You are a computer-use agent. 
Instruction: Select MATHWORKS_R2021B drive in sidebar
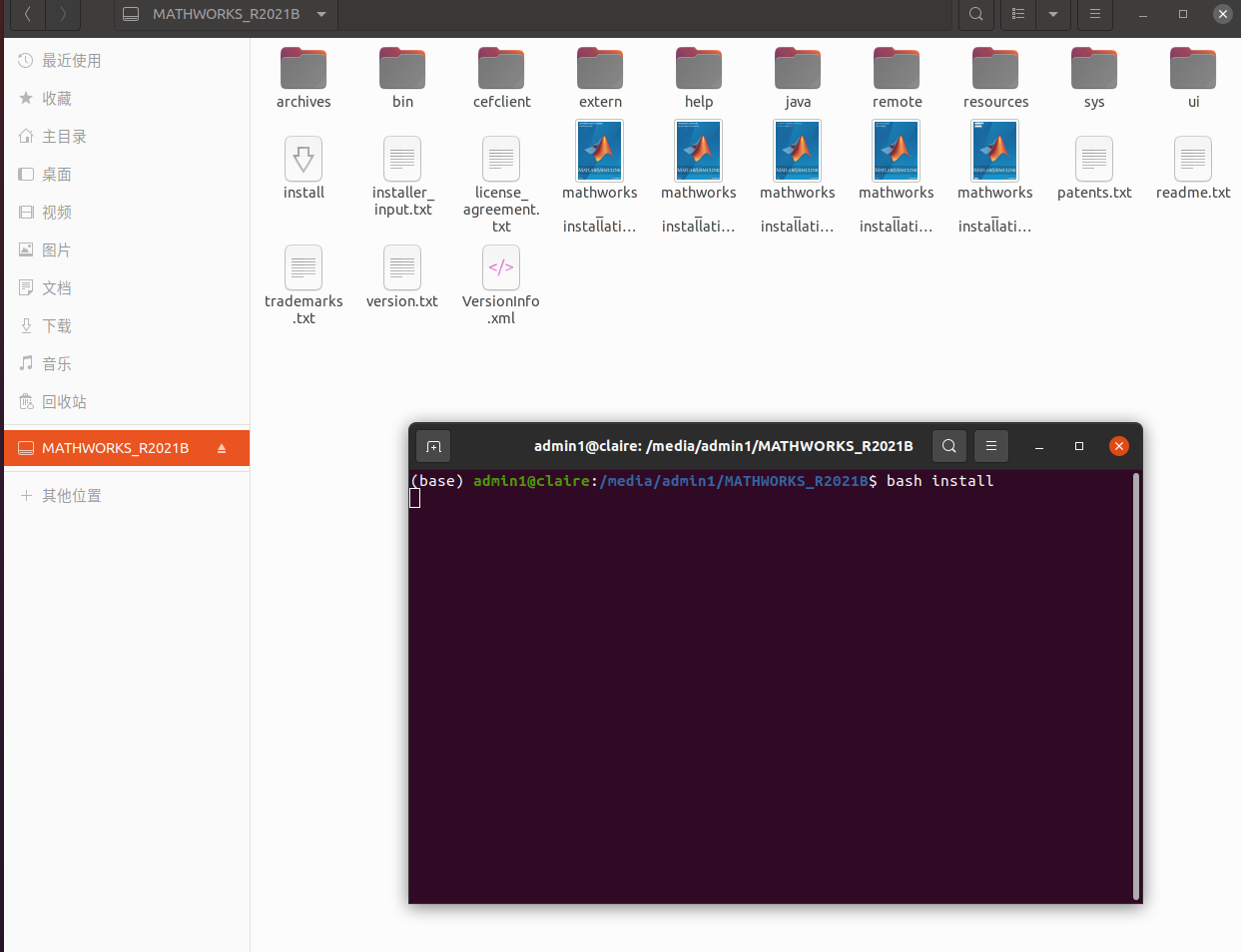pos(127,448)
